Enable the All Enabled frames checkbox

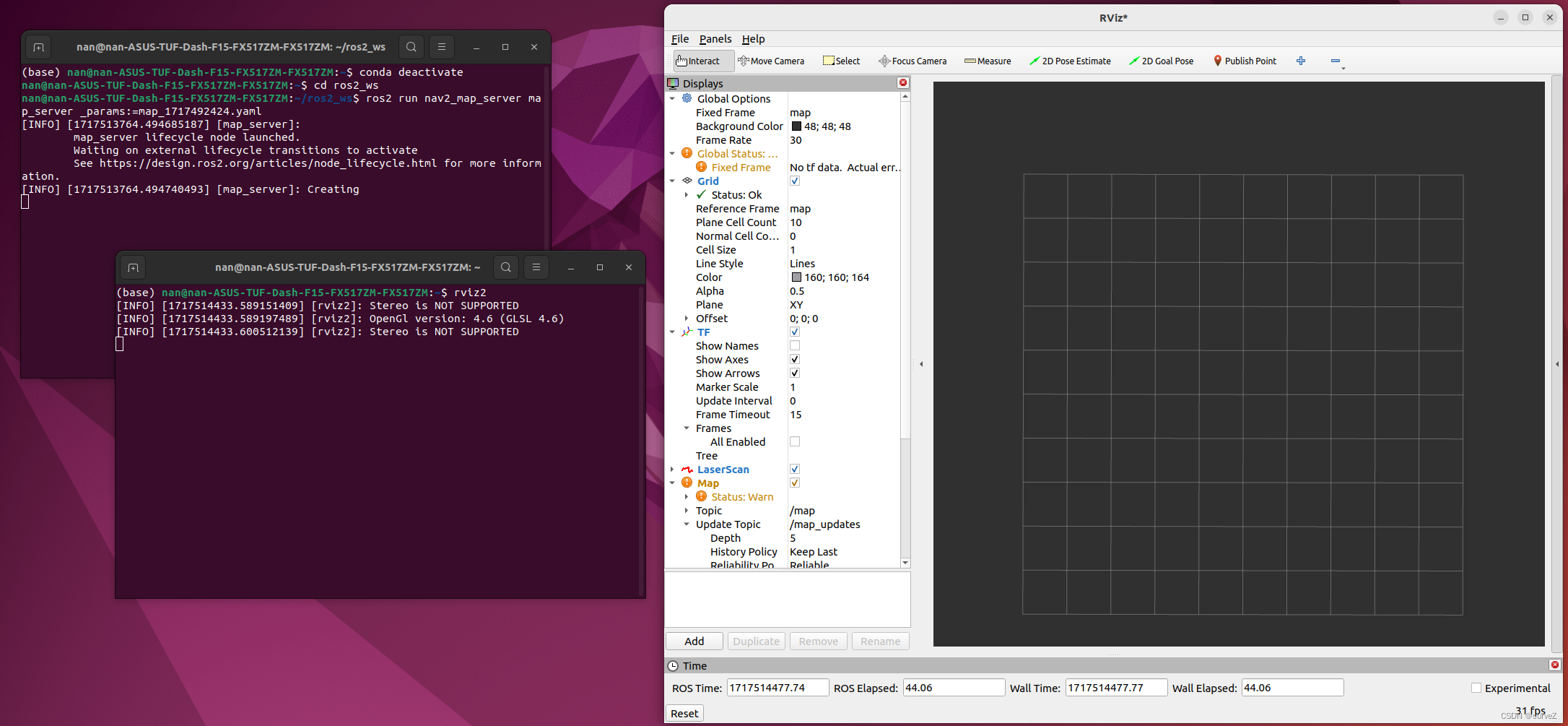[x=794, y=441]
